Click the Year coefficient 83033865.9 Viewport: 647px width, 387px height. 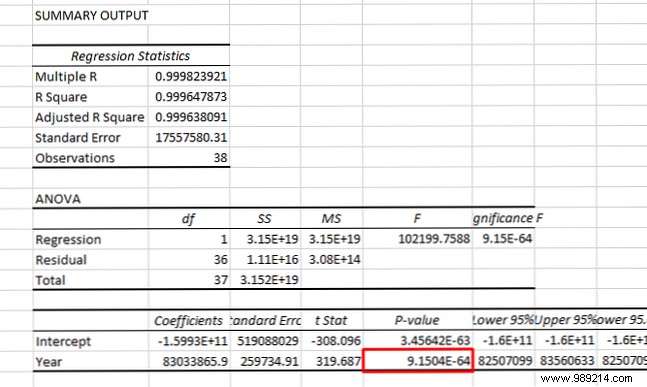coord(195,362)
